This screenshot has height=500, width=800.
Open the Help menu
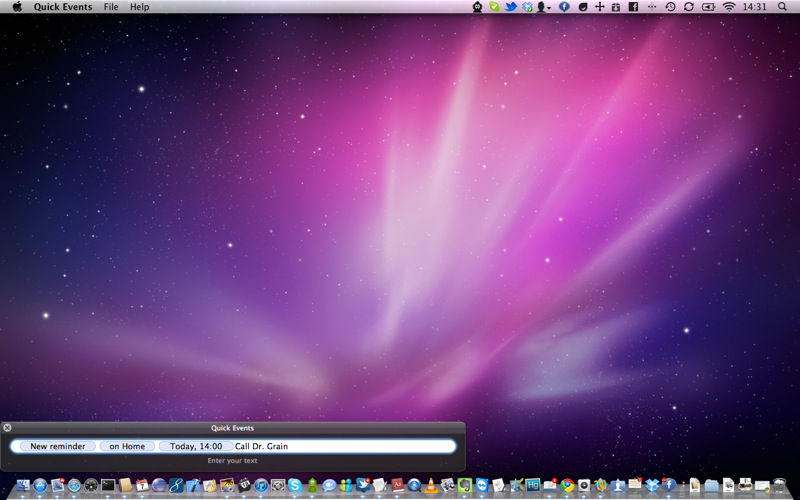139,7
